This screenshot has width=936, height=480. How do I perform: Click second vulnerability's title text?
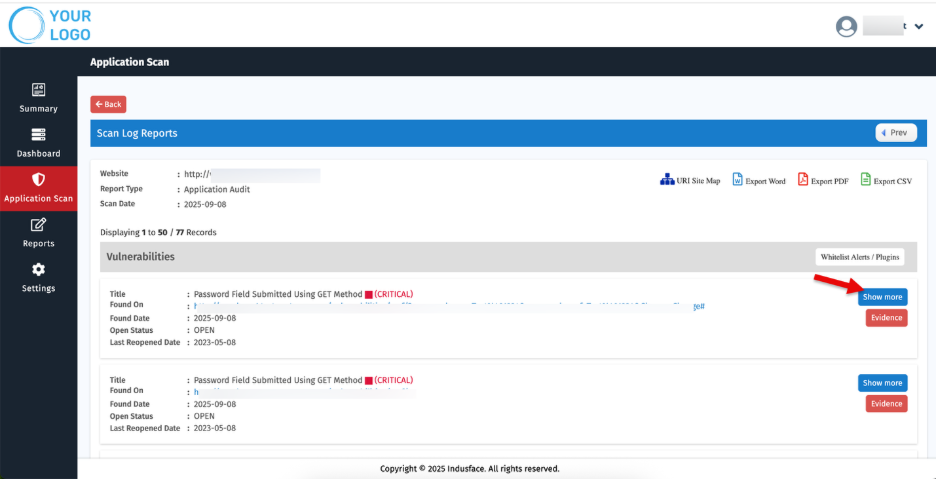tap(278, 380)
